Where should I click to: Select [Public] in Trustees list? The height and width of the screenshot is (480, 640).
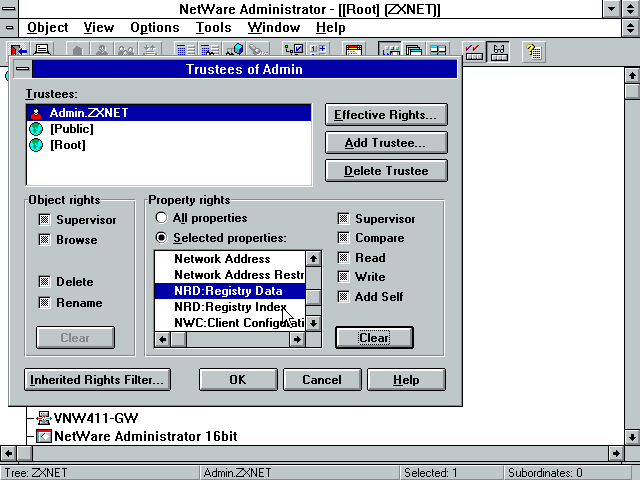coord(169,129)
